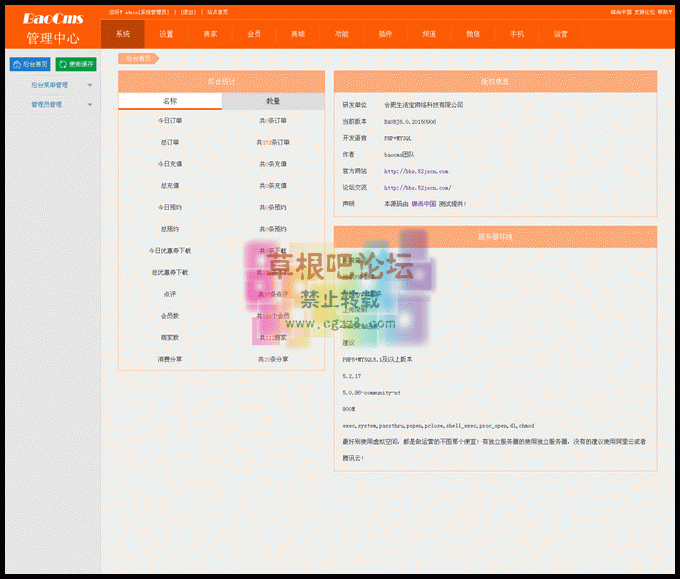
Task: Open the 设置 top menu
Action: point(166,34)
